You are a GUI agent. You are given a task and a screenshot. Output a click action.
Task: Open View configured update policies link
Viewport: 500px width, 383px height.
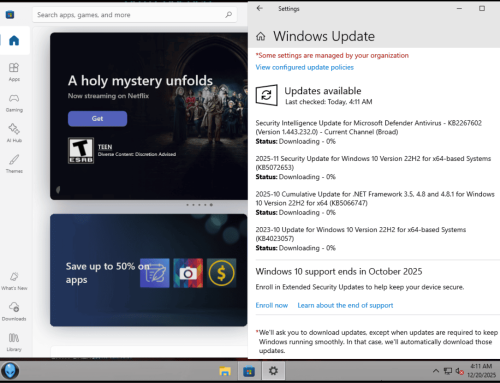(x=305, y=67)
